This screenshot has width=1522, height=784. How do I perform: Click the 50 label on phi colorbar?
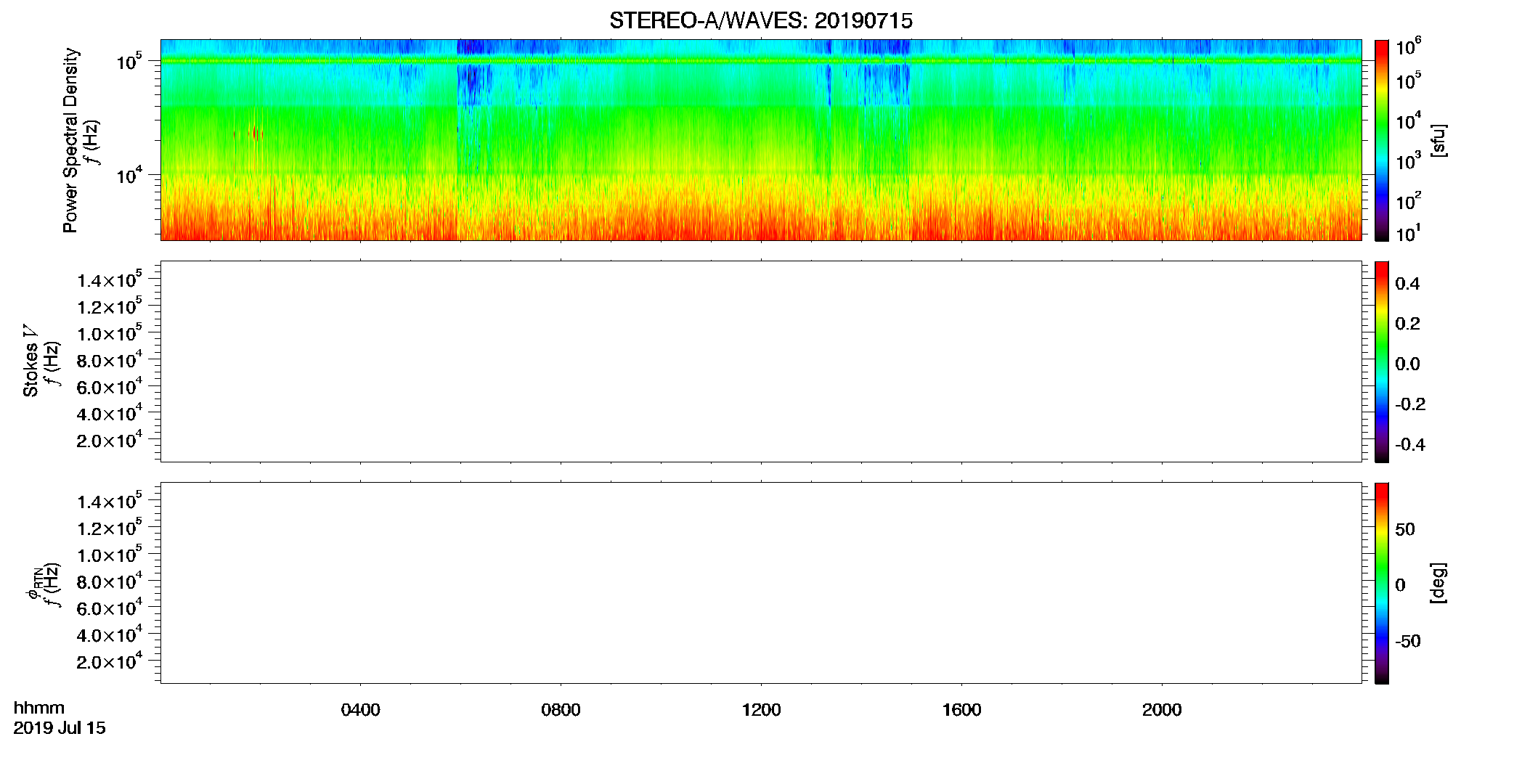click(x=1405, y=529)
